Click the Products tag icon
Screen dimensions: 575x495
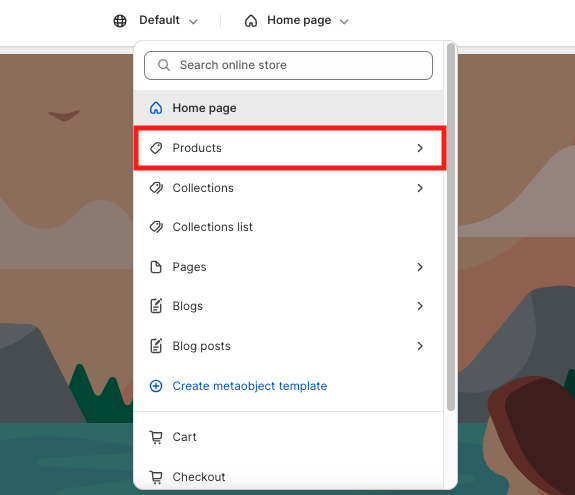pos(156,148)
